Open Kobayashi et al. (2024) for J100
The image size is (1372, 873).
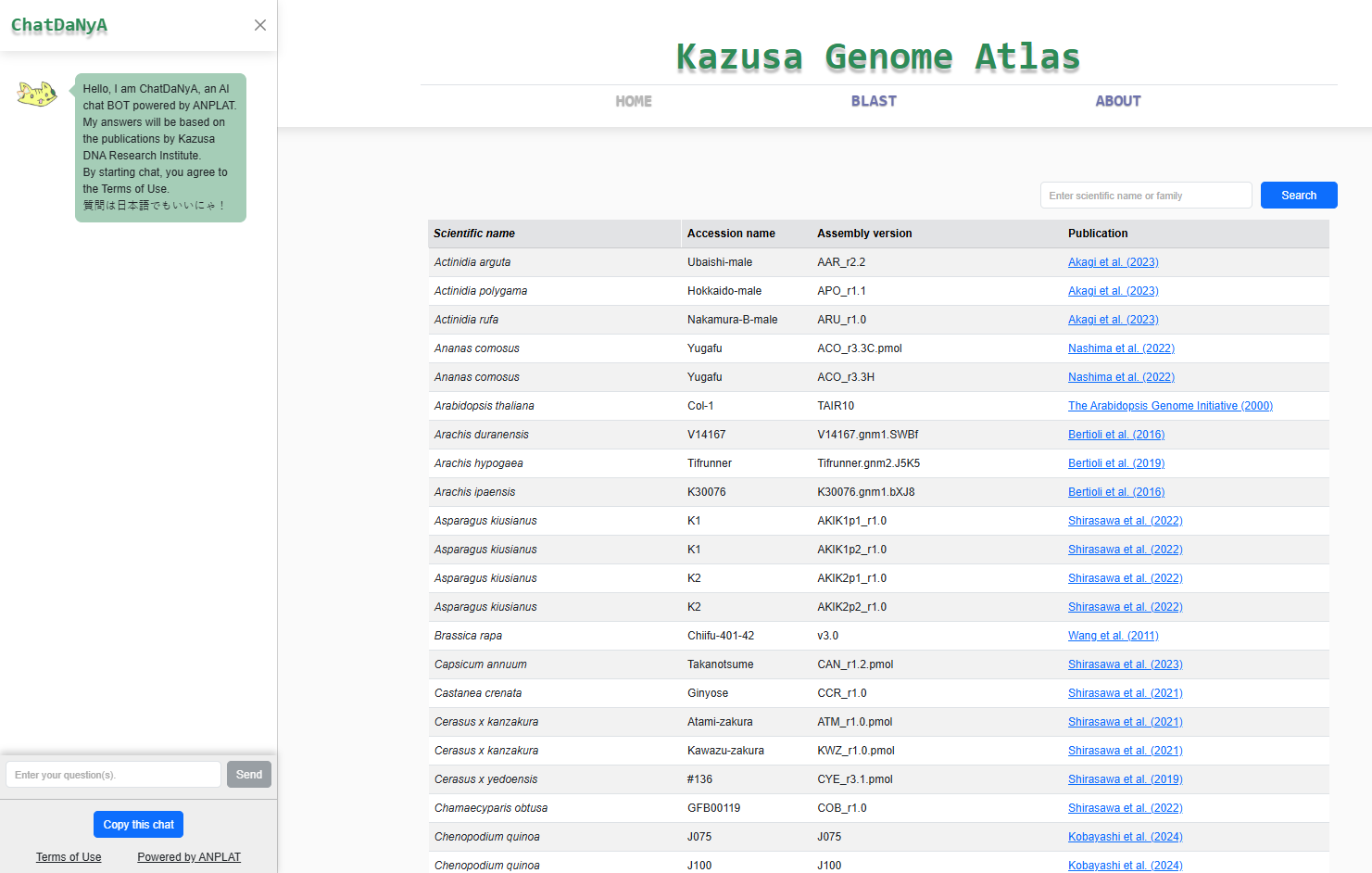coord(1126,866)
